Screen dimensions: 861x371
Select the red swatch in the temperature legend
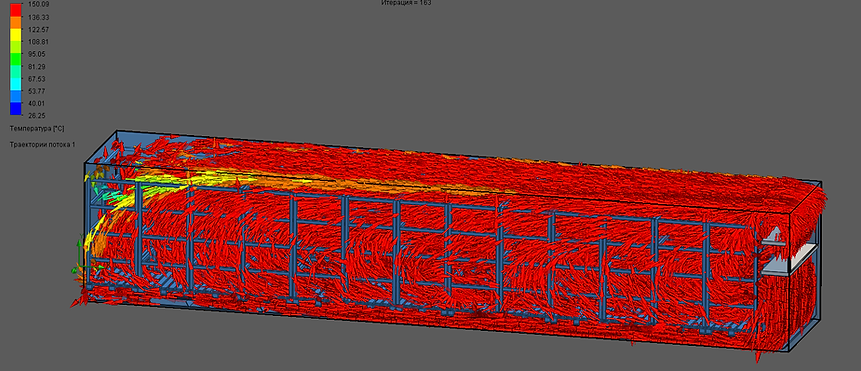pos(16,9)
